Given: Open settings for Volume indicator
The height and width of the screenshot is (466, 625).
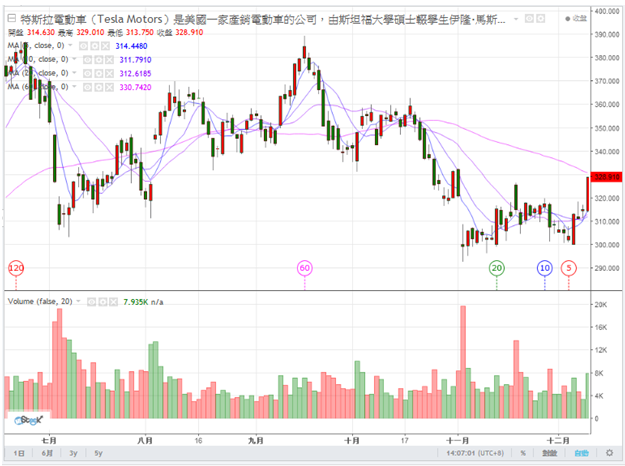Looking at the screenshot, I should click(102, 302).
